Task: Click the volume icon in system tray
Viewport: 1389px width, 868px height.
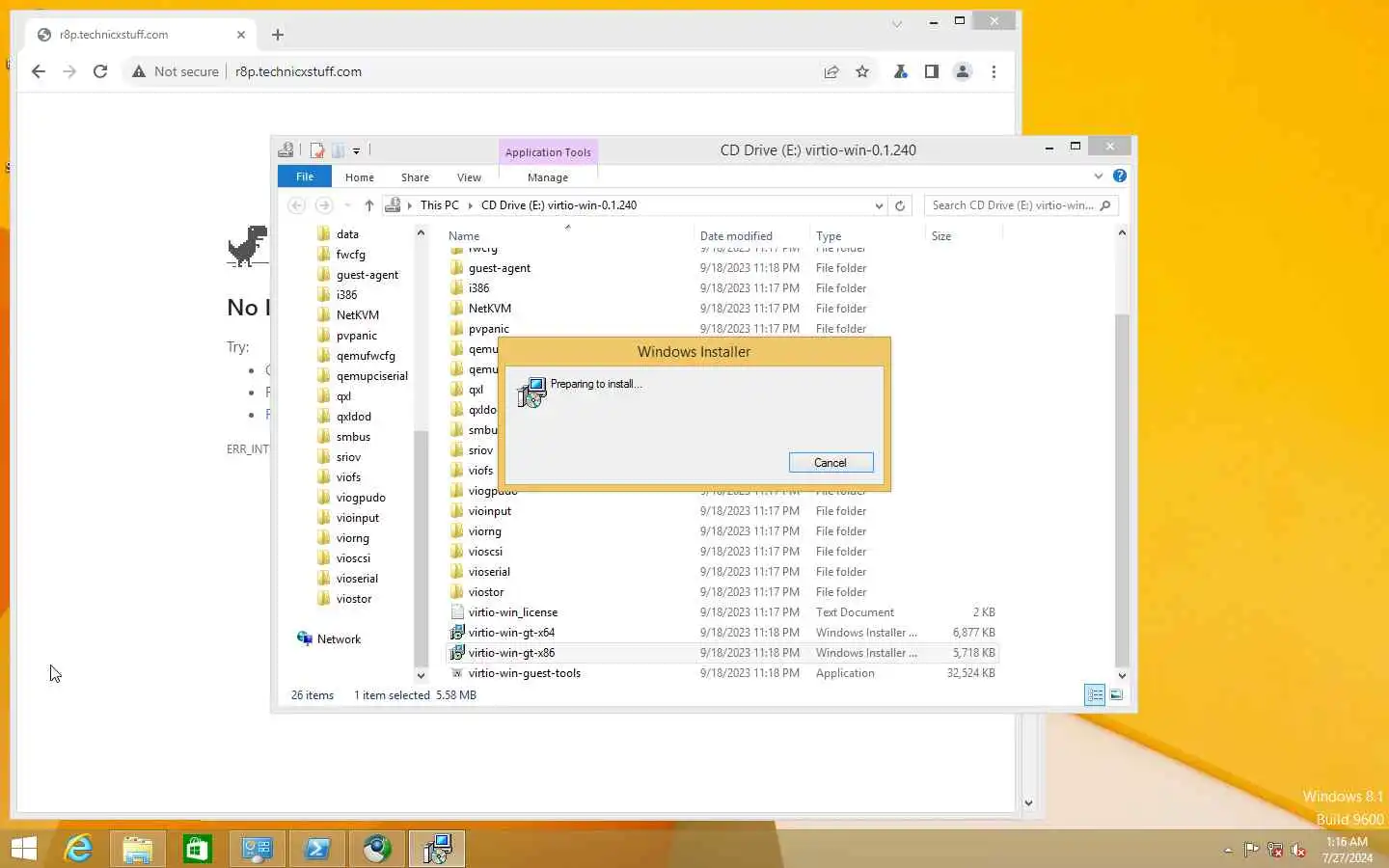Action: click(1298, 850)
